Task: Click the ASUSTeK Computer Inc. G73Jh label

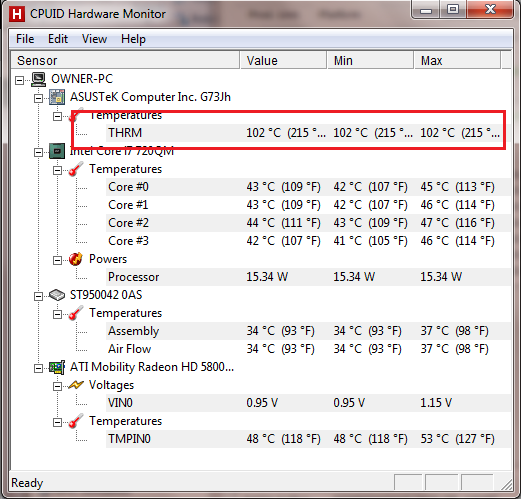Action: 150,97
